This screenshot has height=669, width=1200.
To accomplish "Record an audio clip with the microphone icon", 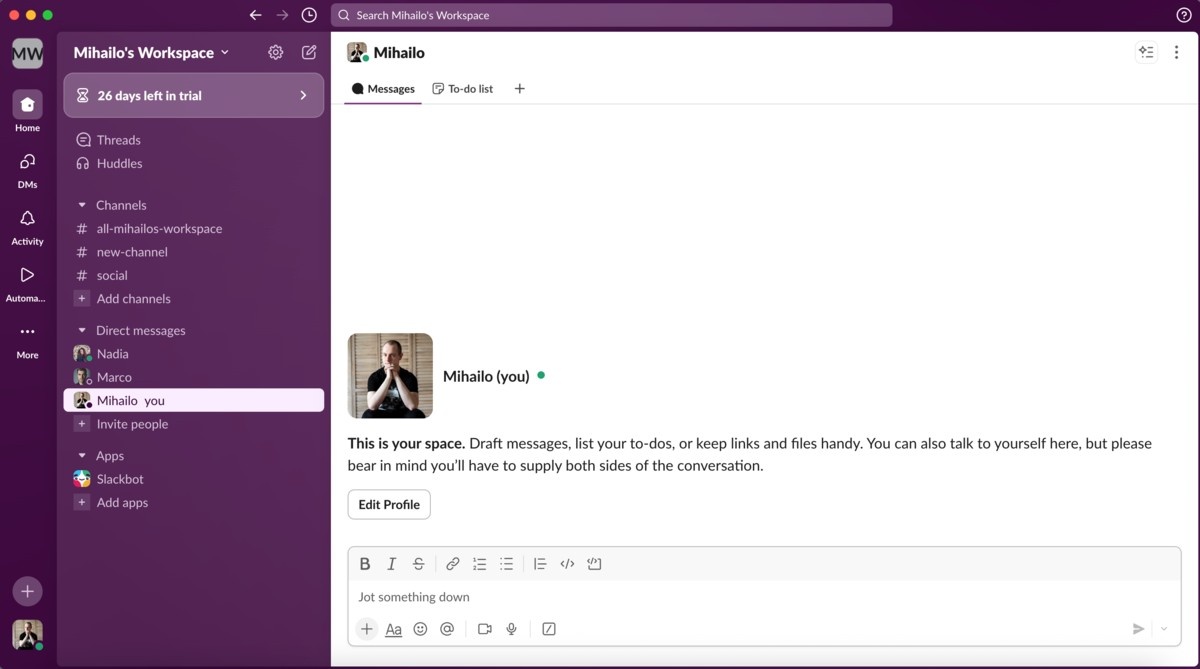I will click(x=511, y=628).
